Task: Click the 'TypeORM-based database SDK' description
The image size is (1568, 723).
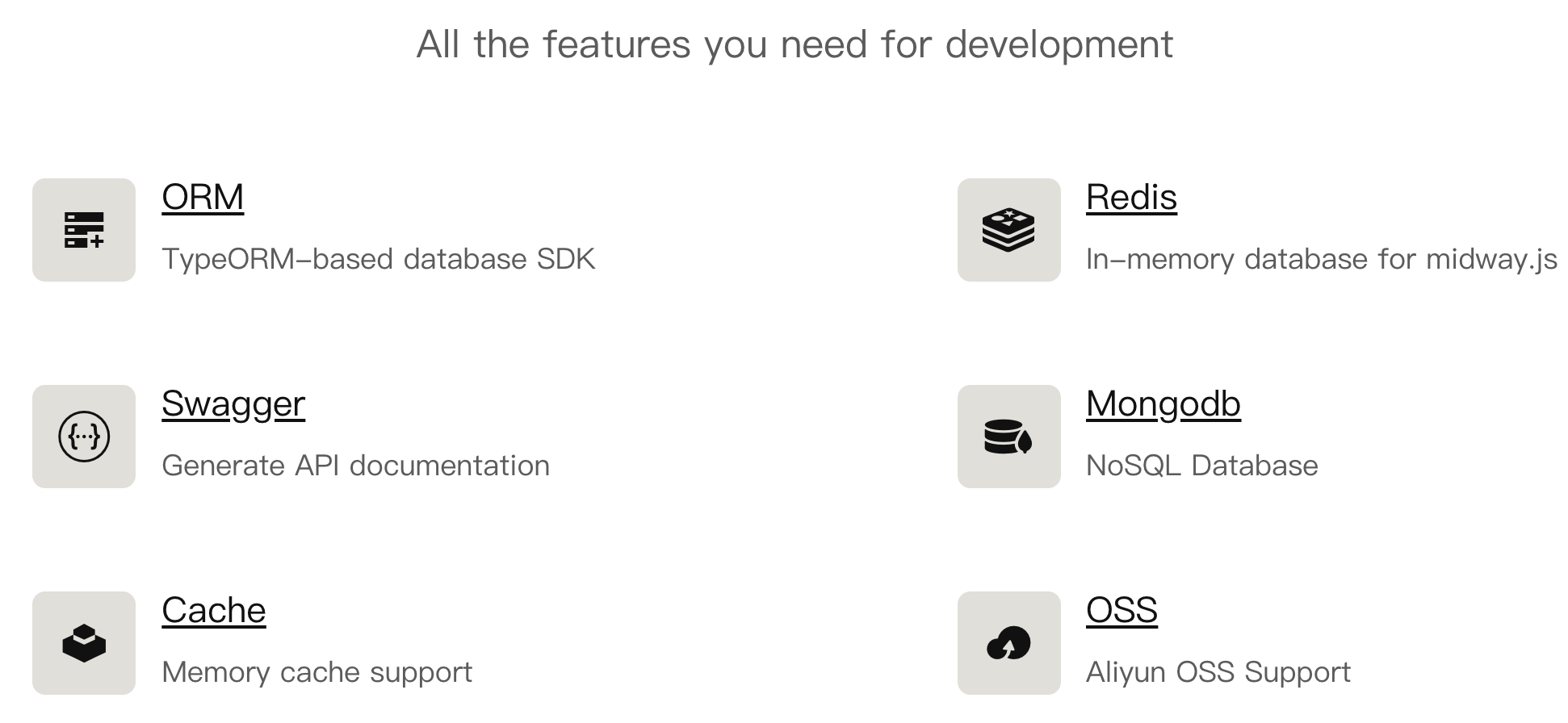Action: [x=378, y=259]
